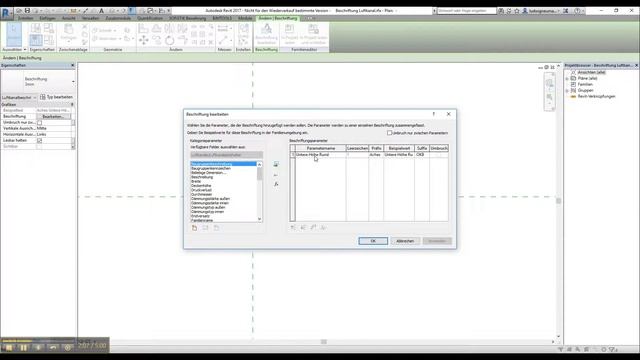Click search field in title bar

(467, 11)
